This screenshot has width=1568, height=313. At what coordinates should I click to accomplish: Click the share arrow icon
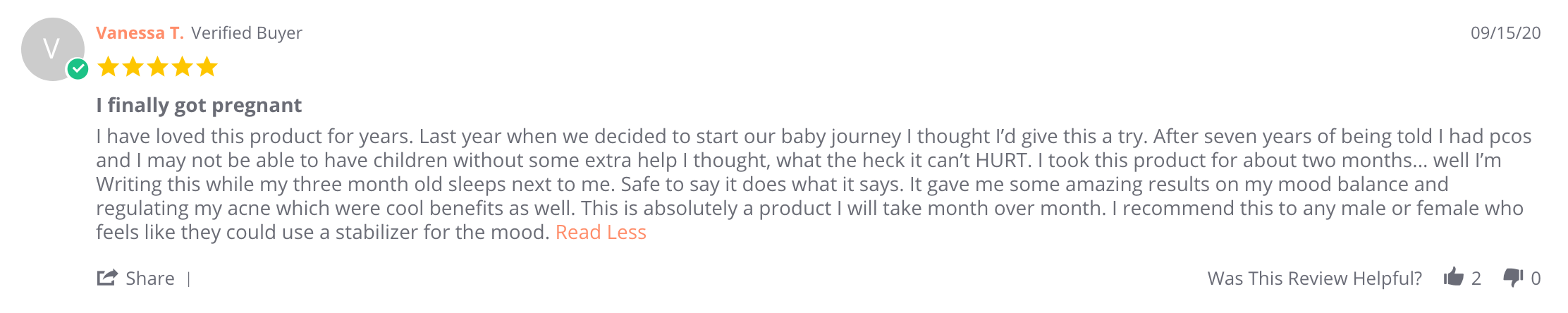[x=106, y=278]
